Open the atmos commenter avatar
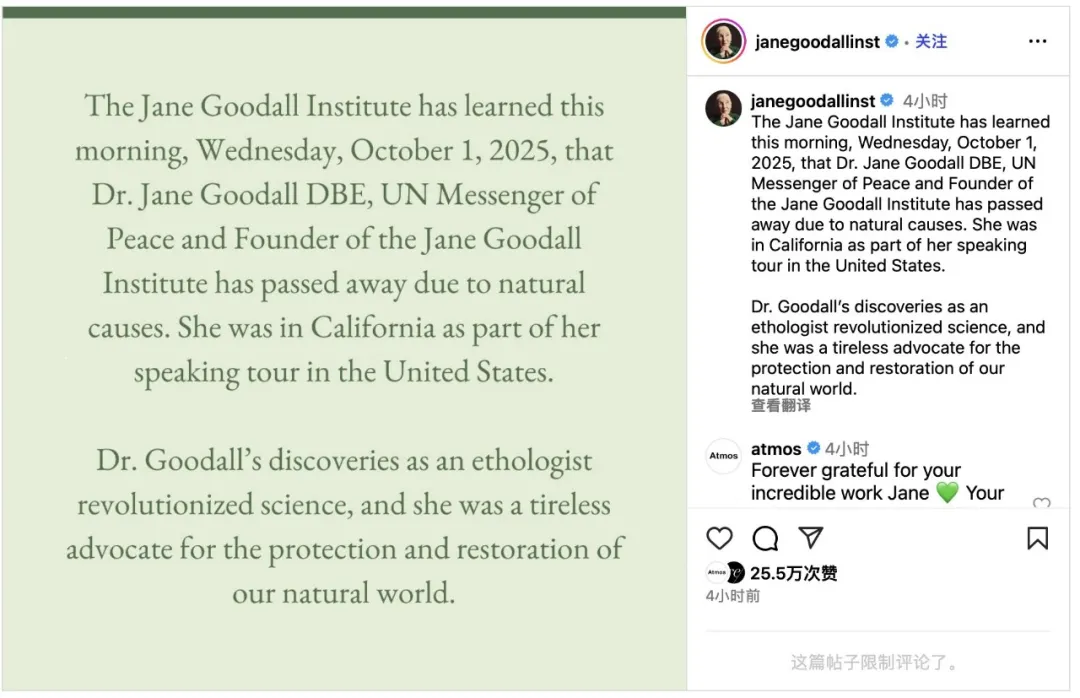 [x=723, y=455]
